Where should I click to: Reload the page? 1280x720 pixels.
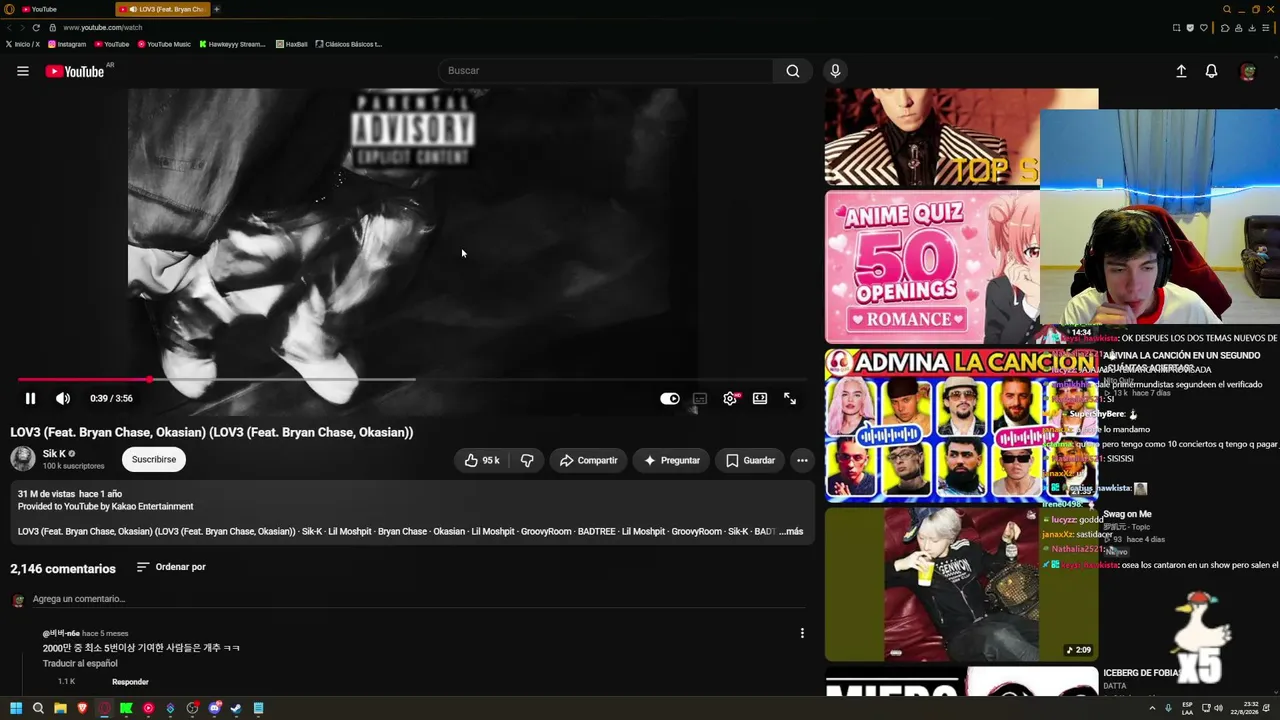[x=36, y=28]
